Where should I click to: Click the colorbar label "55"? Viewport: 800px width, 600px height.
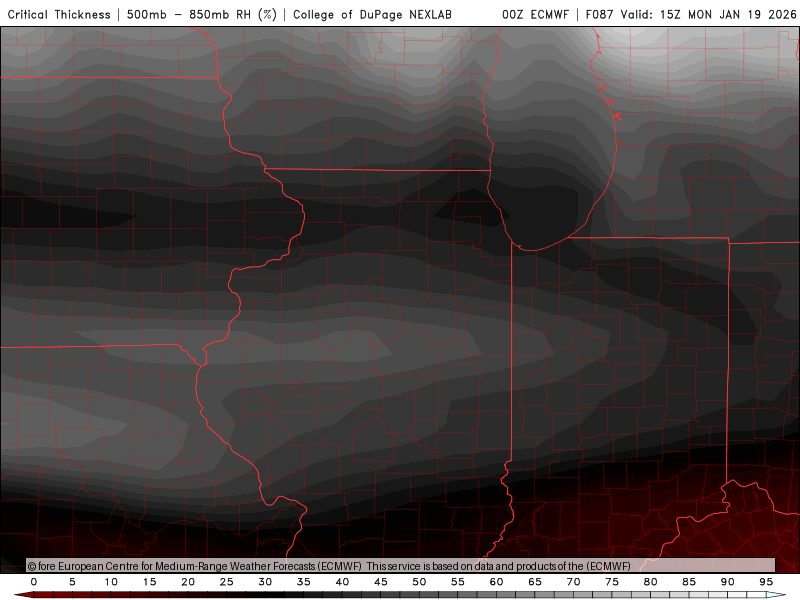pos(458,582)
